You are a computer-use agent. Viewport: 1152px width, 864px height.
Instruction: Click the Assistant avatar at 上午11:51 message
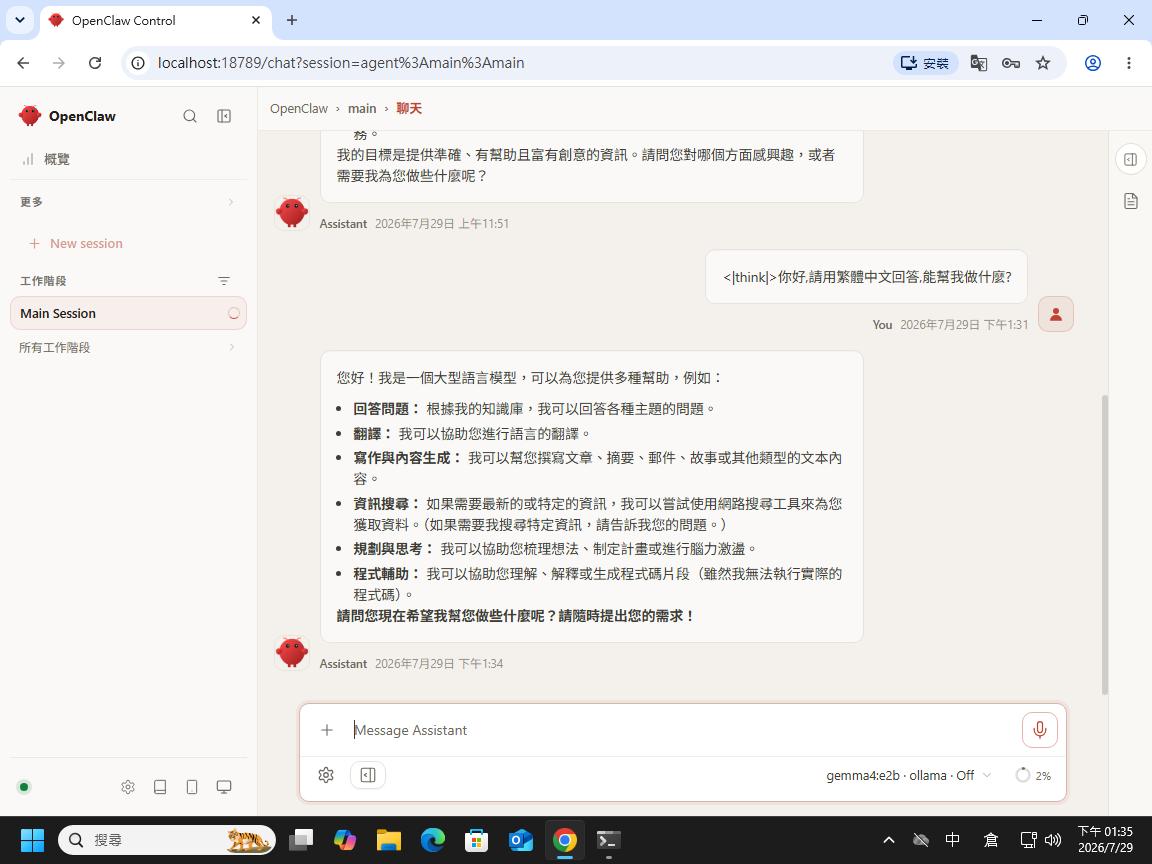tap(292, 212)
